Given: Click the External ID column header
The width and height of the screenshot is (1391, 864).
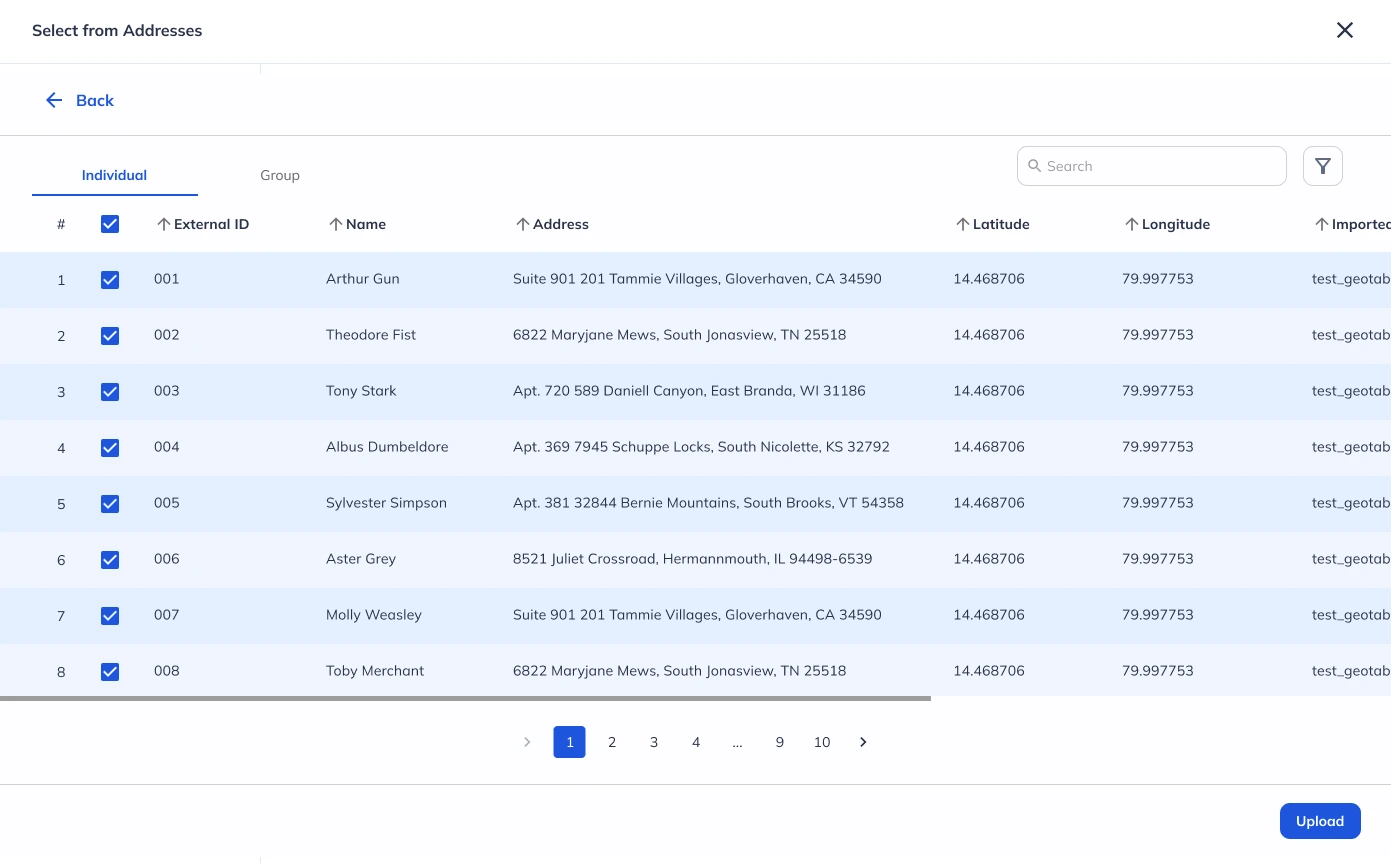Looking at the screenshot, I should [211, 224].
